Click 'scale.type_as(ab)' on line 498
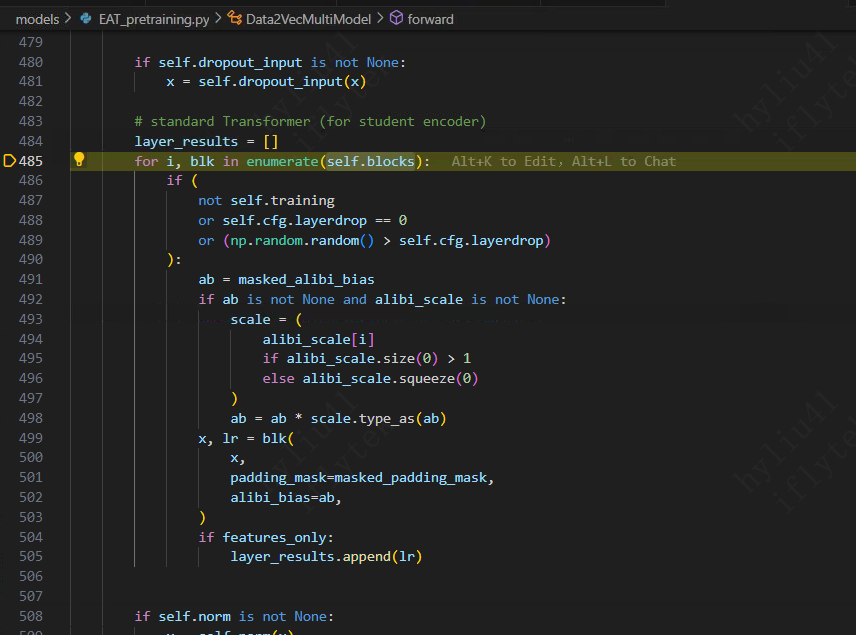The width and height of the screenshot is (856, 635). (x=378, y=418)
